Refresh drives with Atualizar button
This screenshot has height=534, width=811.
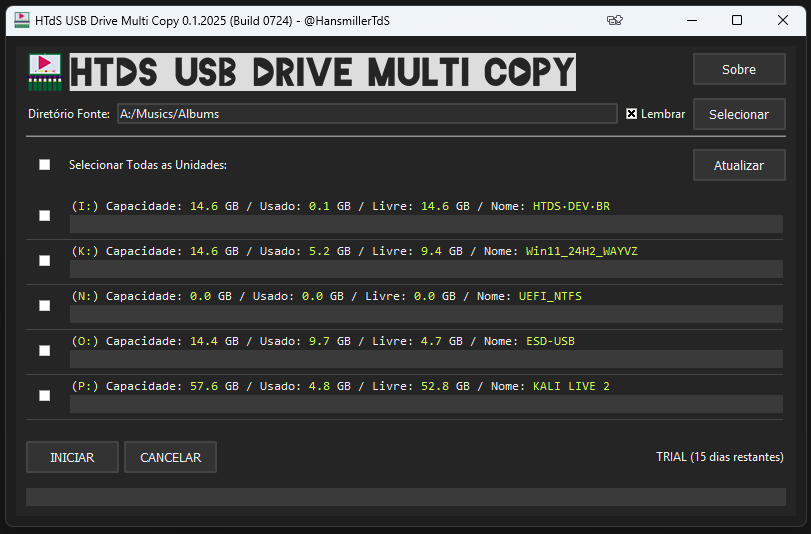pyautogui.click(x=739, y=165)
